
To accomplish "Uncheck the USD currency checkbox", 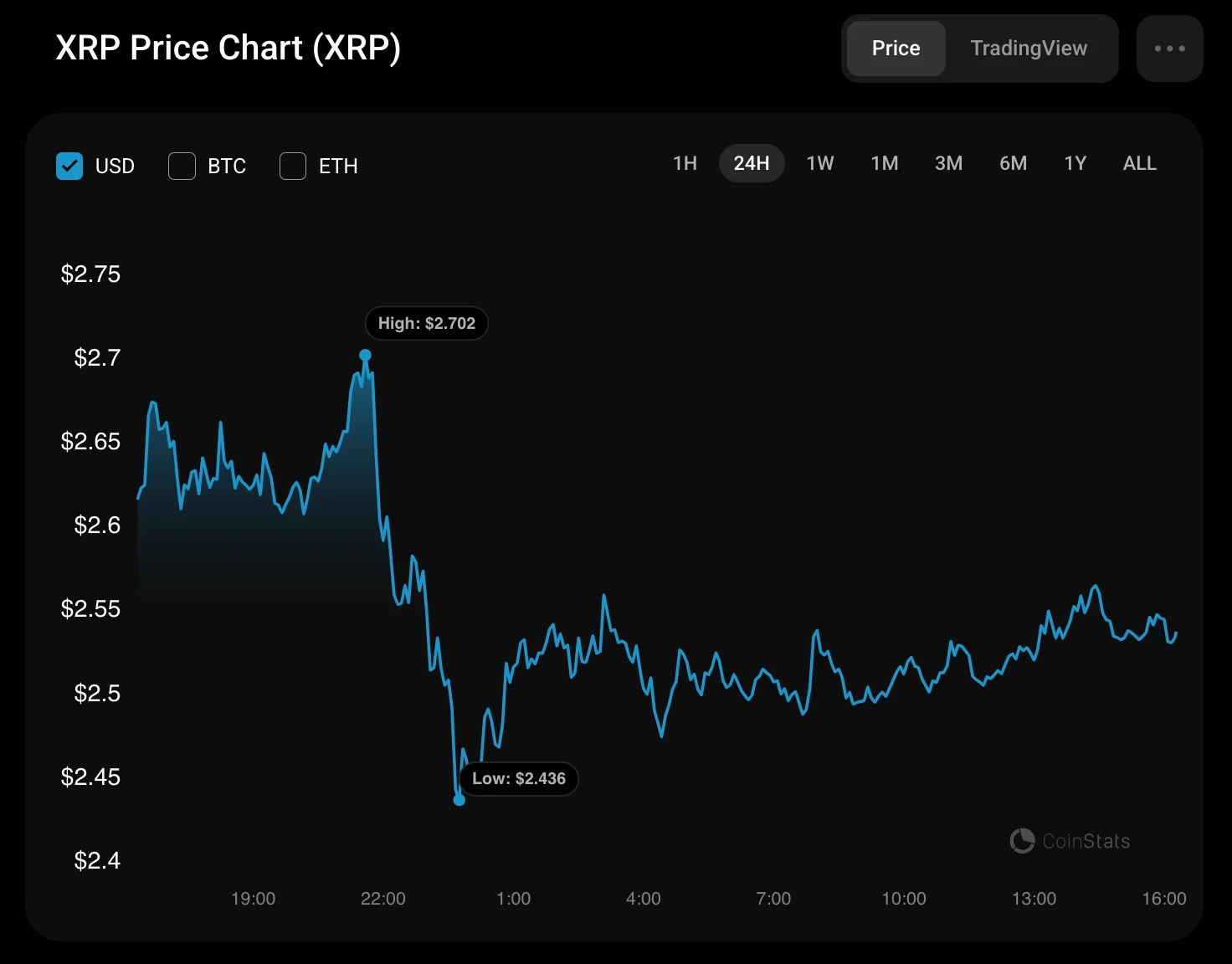I will [69, 166].
